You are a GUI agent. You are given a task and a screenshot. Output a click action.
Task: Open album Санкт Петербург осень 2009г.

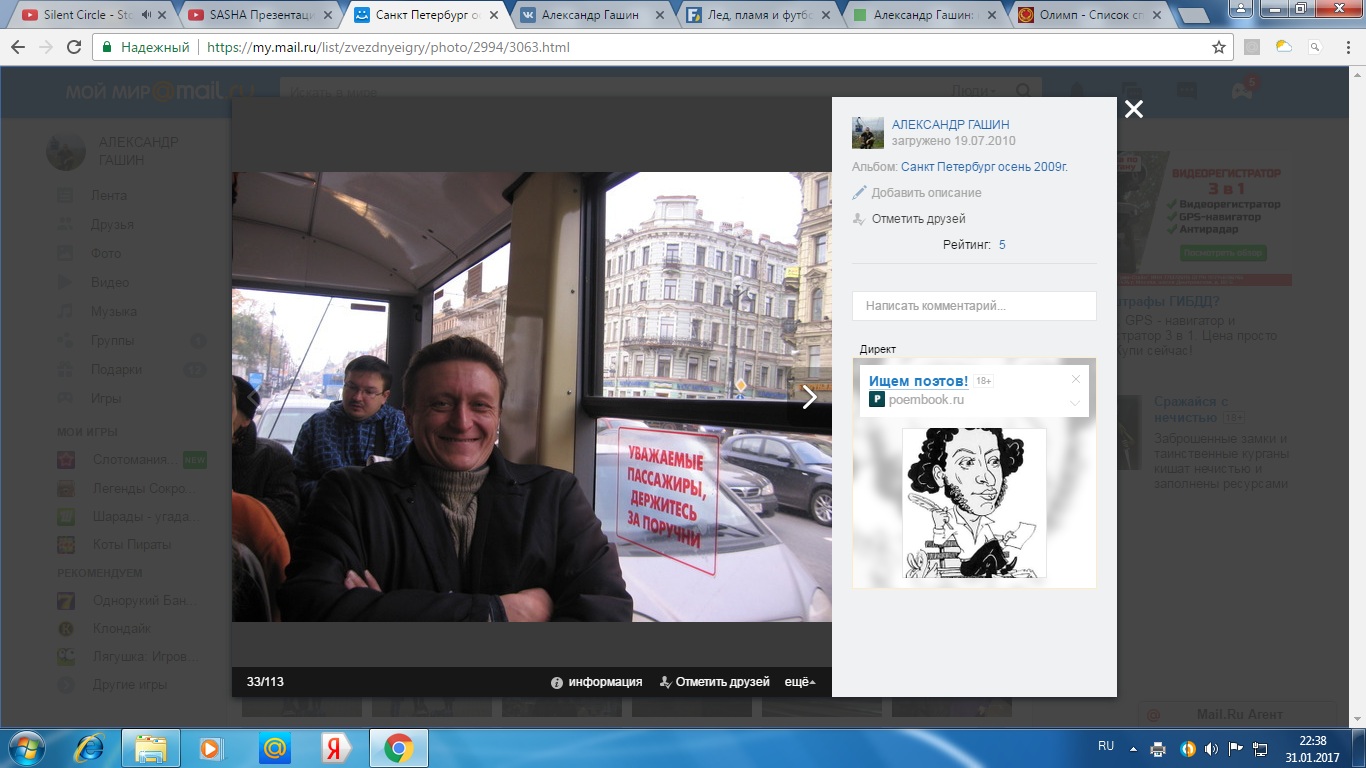click(984, 167)
